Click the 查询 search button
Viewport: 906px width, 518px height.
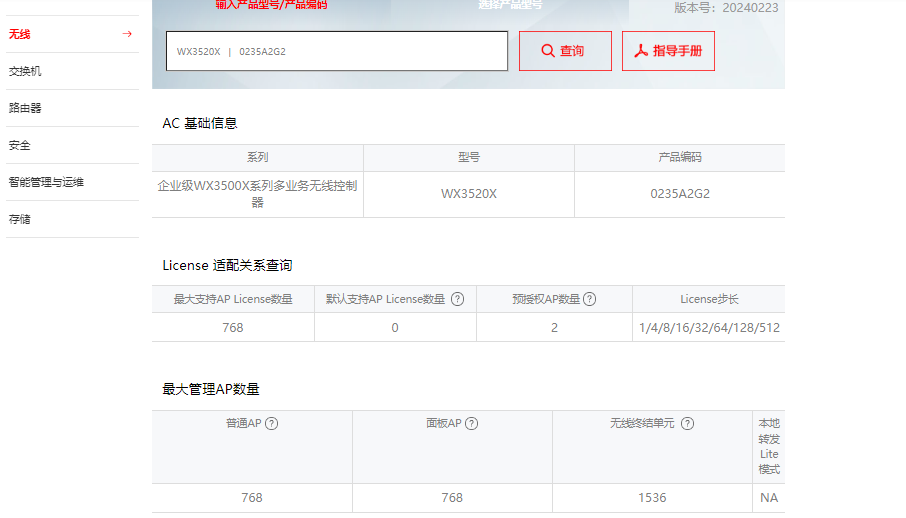tap(565, 51)
